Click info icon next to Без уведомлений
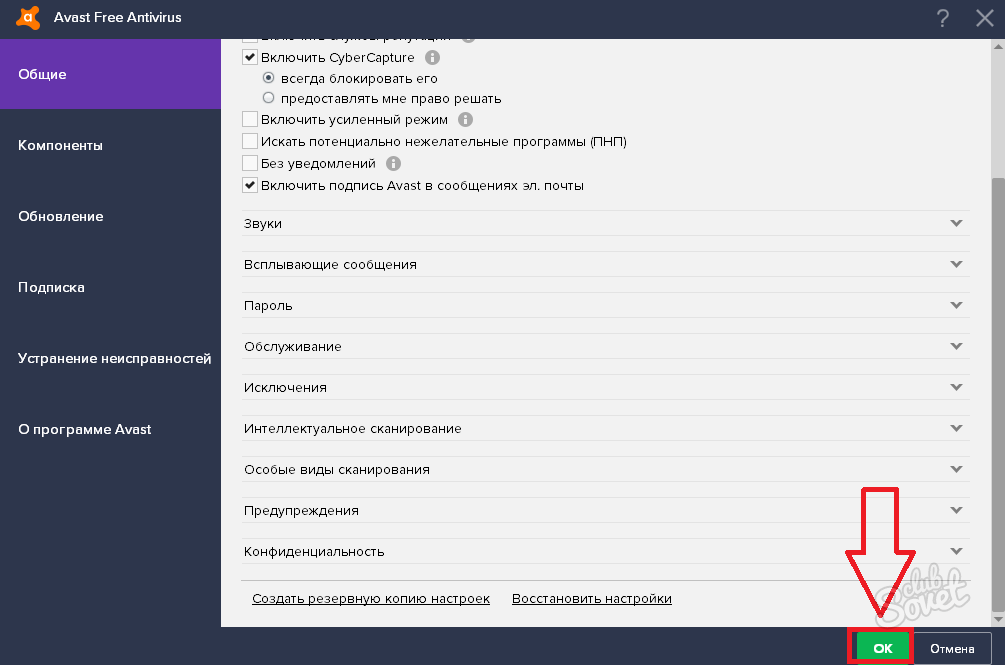 (x=393, y=163)
